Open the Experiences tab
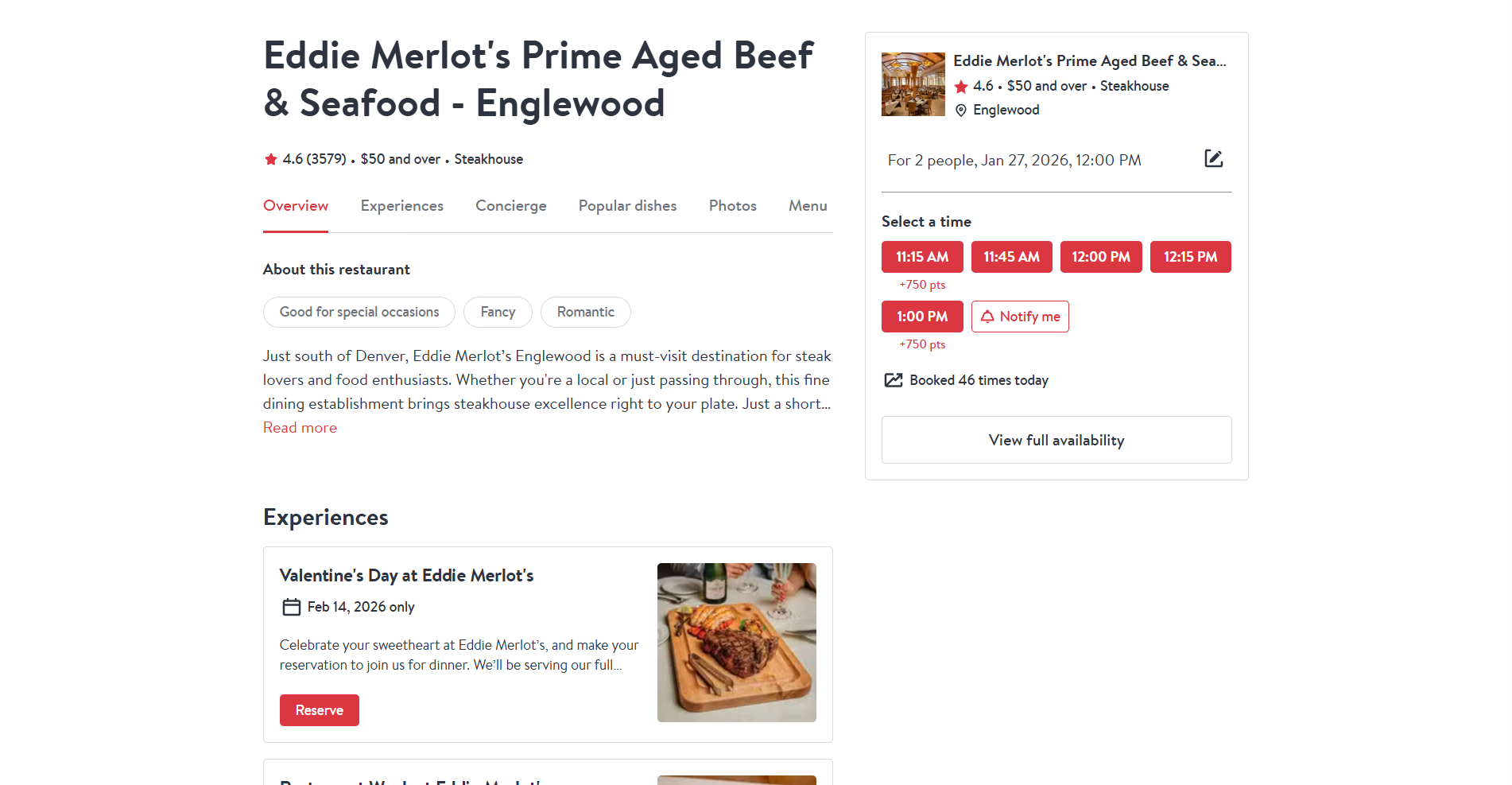This screenshot has width=1512, height=785. point(401,206)
